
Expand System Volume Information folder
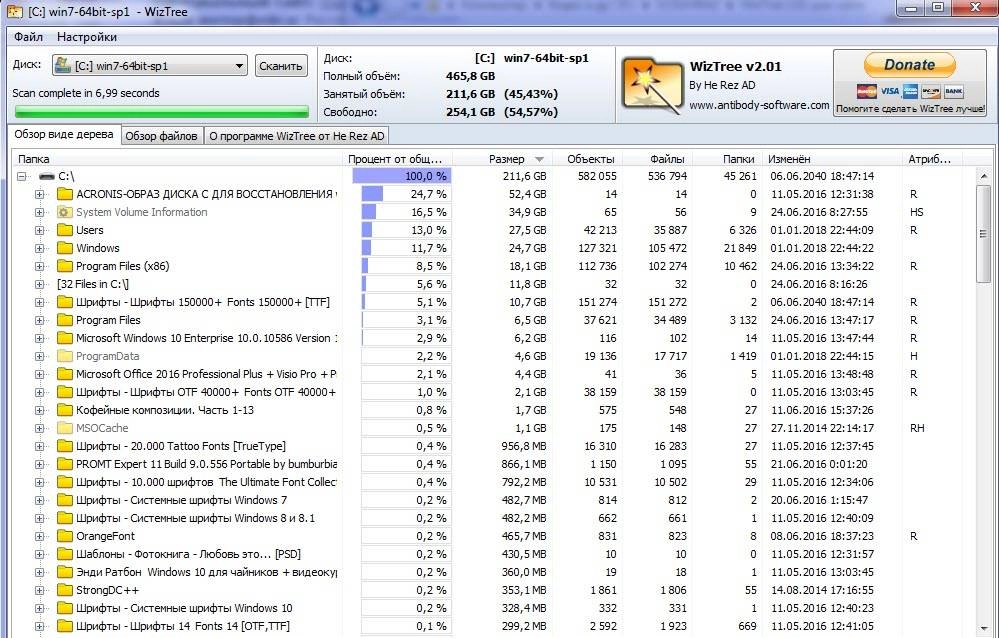click(40, 212)
